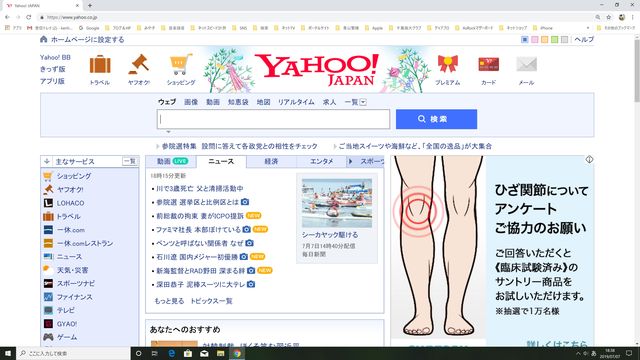Open the sea kayak news thumbnail

pos(337,203)
